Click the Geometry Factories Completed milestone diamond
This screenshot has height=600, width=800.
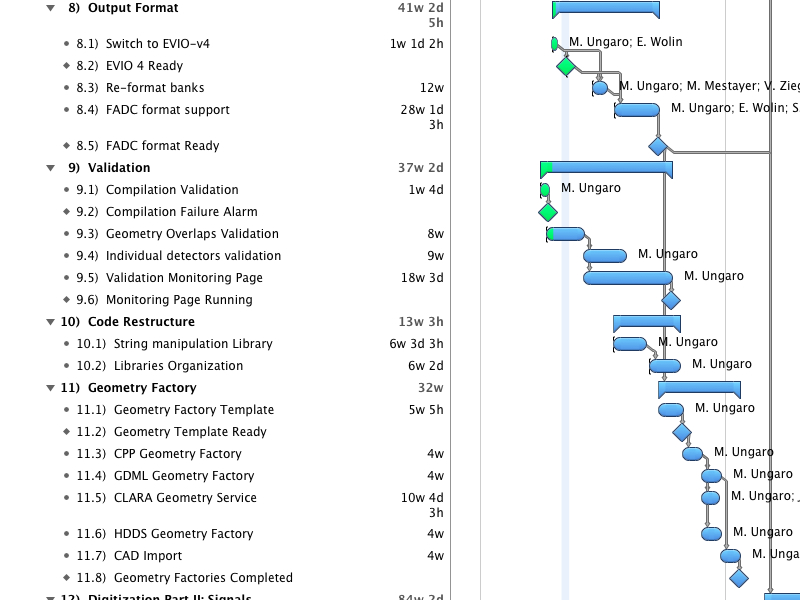[x=739, y=578]
